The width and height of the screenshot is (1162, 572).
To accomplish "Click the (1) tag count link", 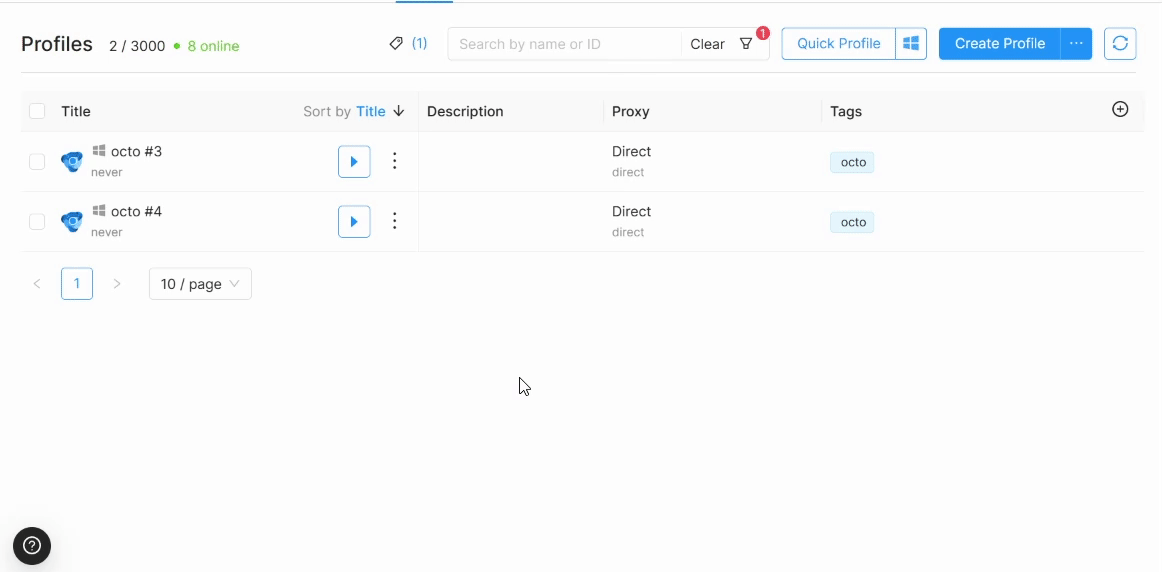I will pyautogui.click(x=419, y=44).
